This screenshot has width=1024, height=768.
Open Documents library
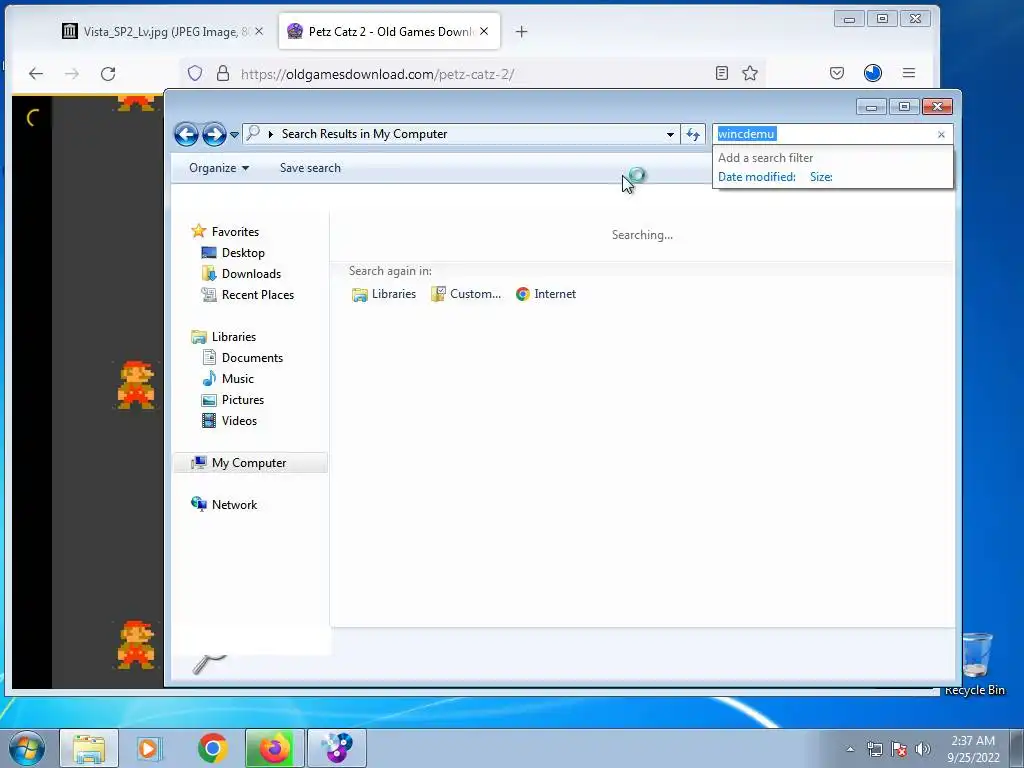252,358
